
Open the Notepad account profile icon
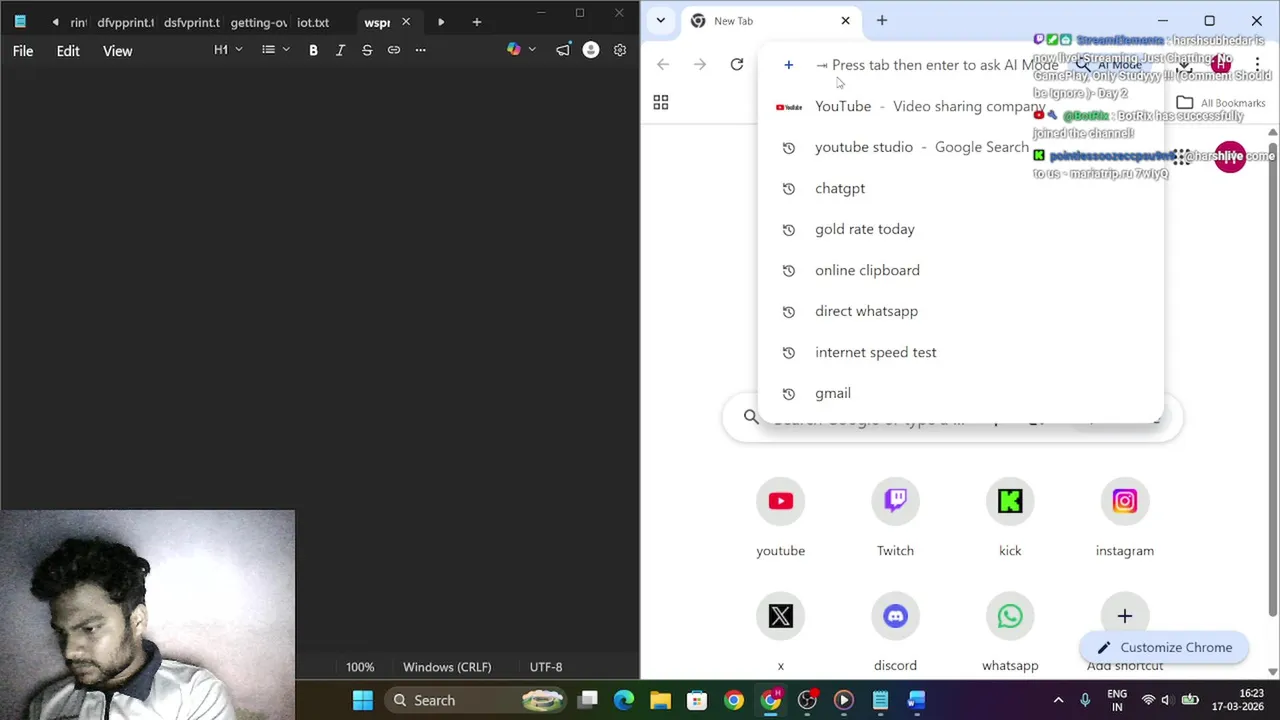coord(591,50)
